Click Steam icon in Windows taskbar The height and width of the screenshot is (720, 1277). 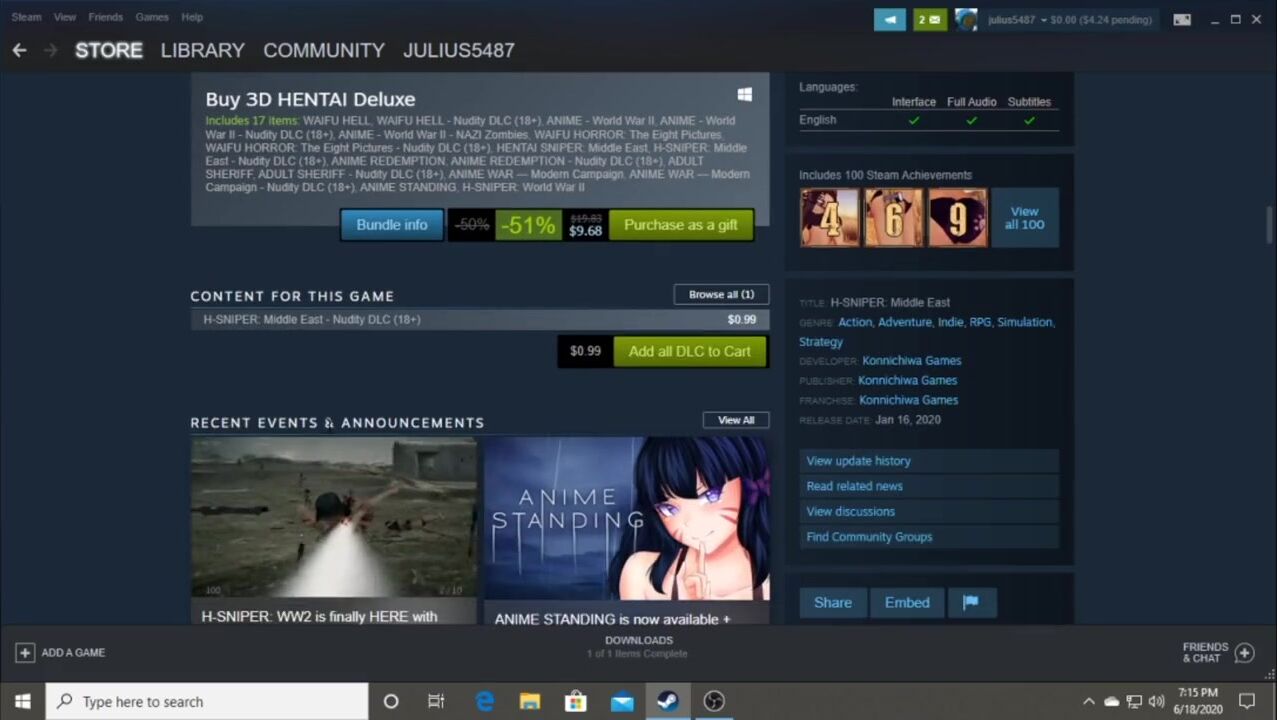pyautogui.click(x=667, y=701)
